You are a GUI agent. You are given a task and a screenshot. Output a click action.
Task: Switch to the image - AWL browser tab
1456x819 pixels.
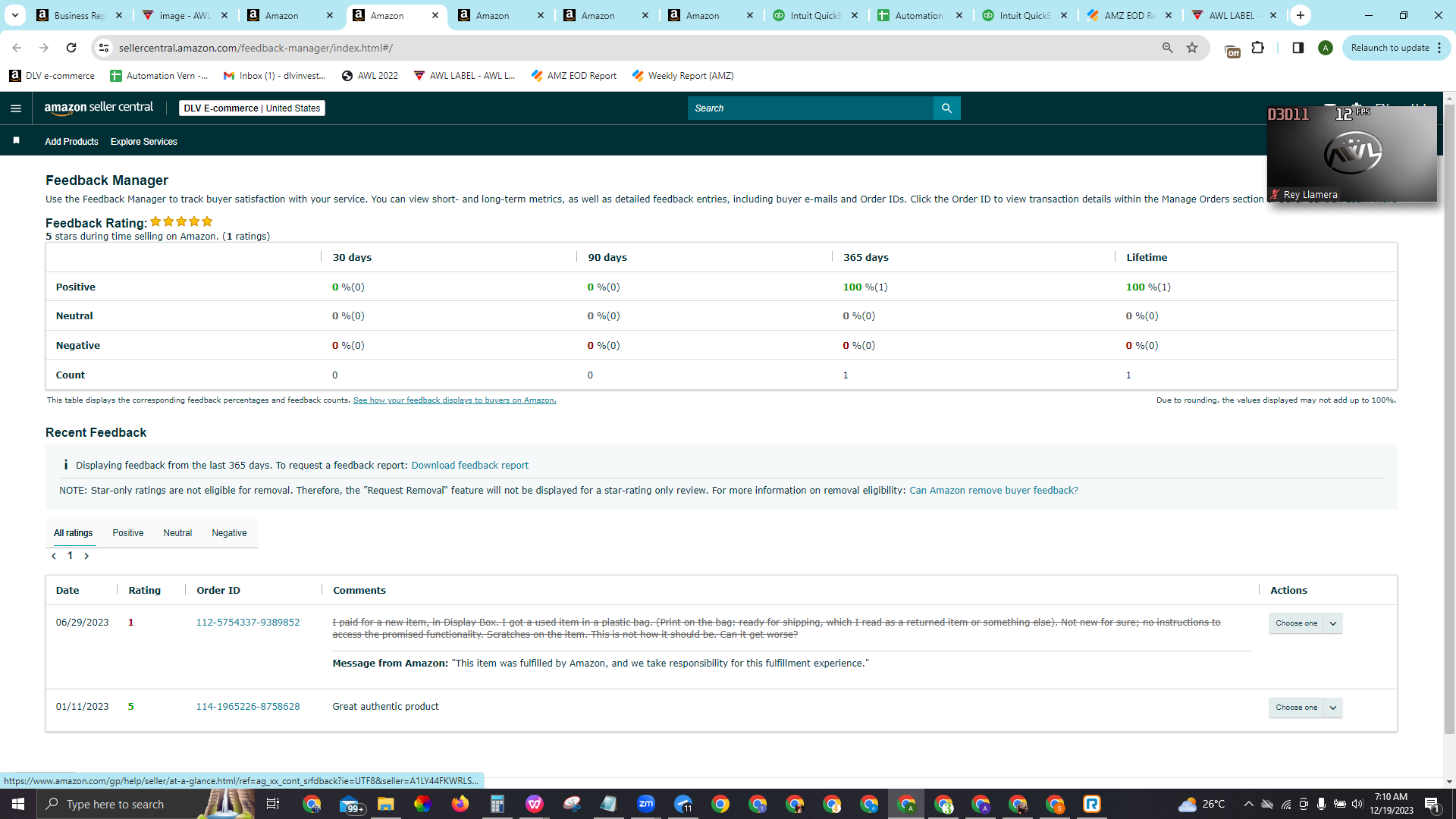pyautogui.click(x=185, y=15)
